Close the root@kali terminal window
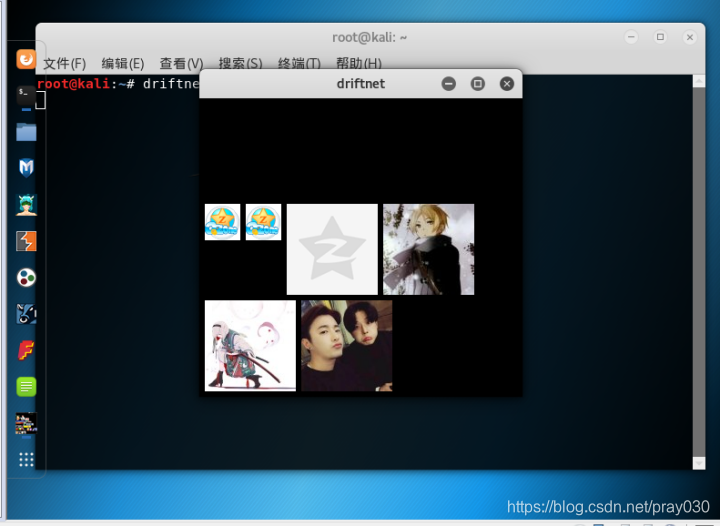The width and height of the screenshot is (720, 526). pyautogui.click(x=690, y=37)
